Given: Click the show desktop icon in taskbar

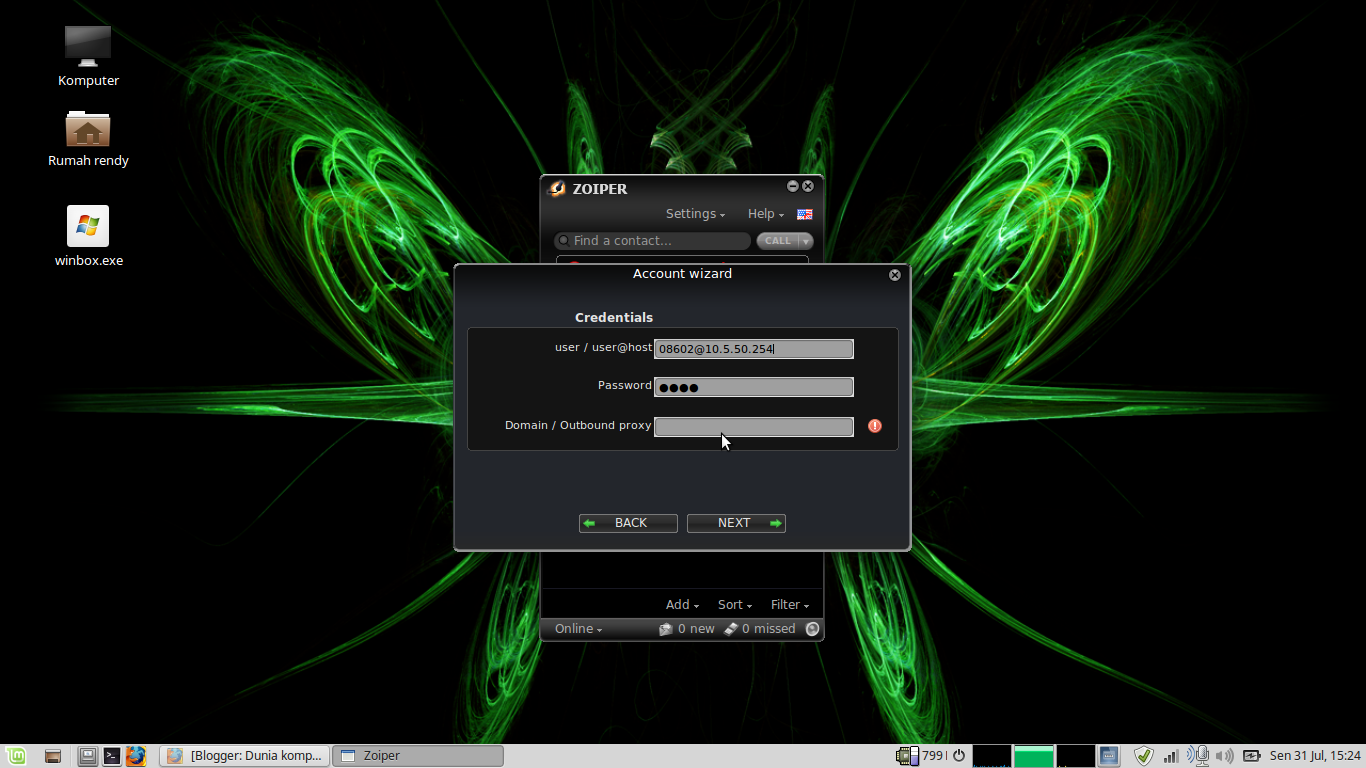Looking at the screenshot, I should [x=53, y=756].
